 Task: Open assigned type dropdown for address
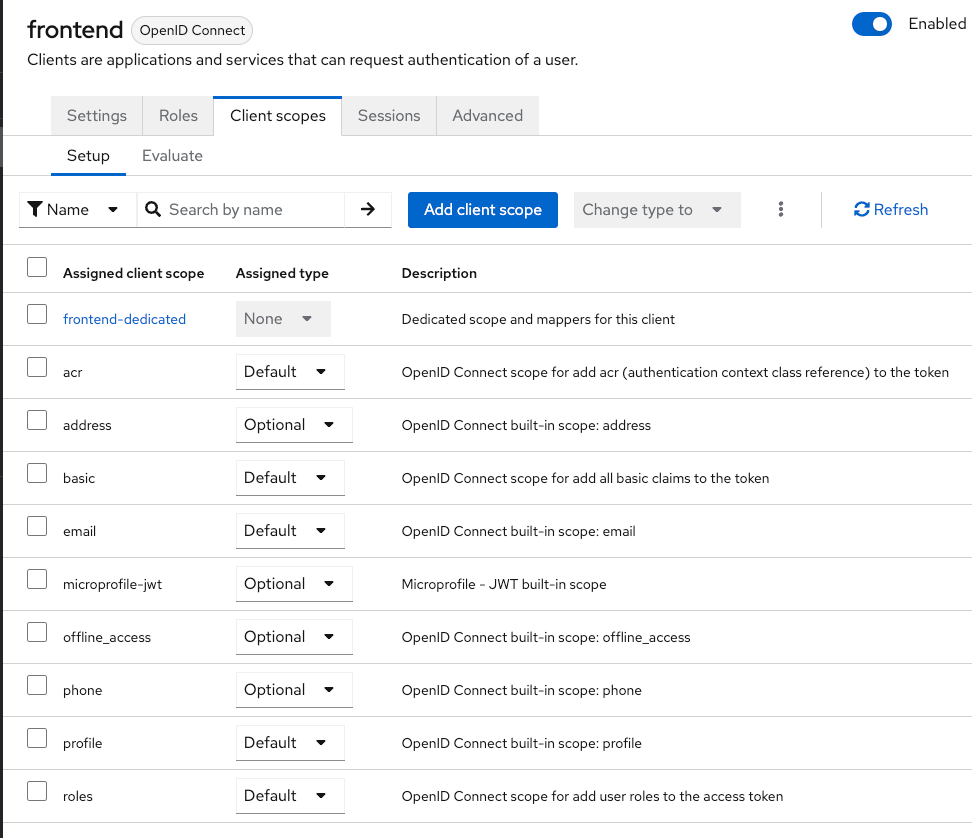[293, 425]
